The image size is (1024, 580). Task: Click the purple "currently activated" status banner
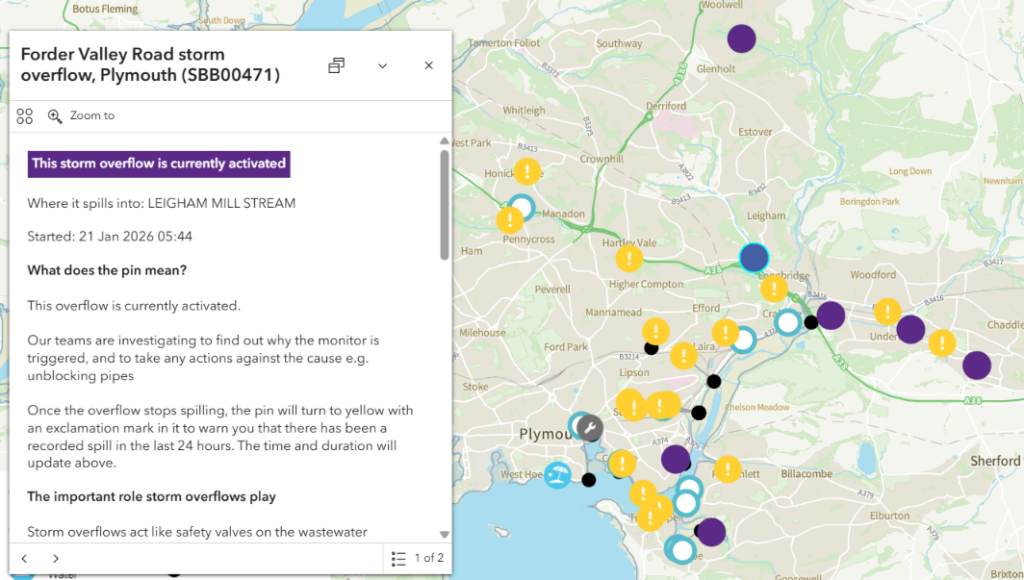159,164
